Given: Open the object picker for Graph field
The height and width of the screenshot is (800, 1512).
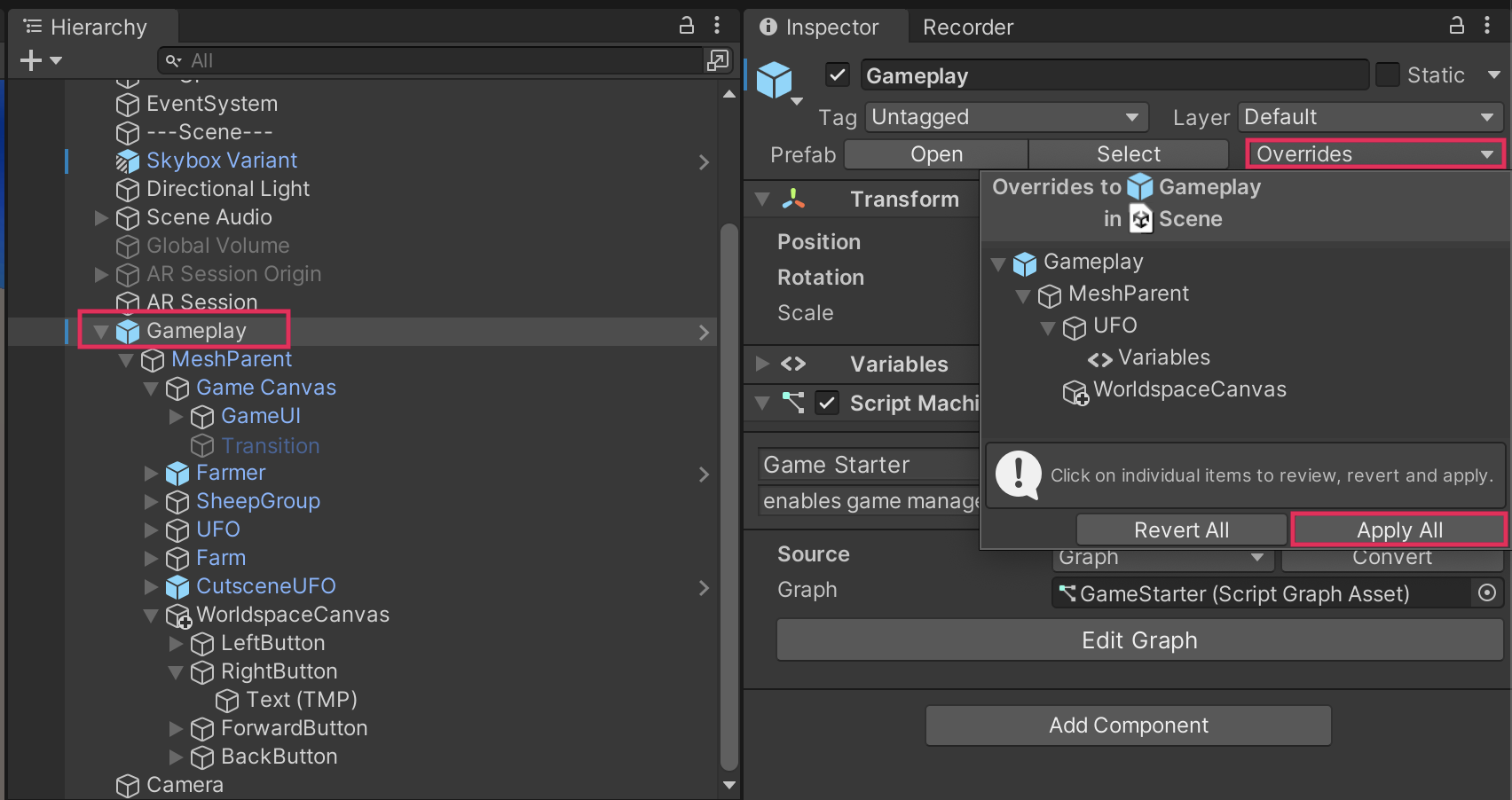Looking at the screenshot, I should tap(1487, 592).
